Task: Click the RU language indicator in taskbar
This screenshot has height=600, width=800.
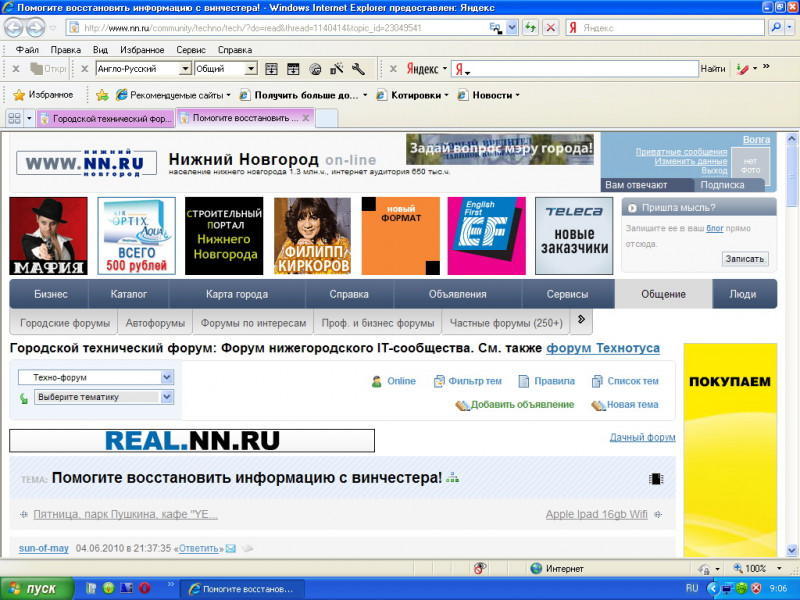Action: tap(692, 588)
